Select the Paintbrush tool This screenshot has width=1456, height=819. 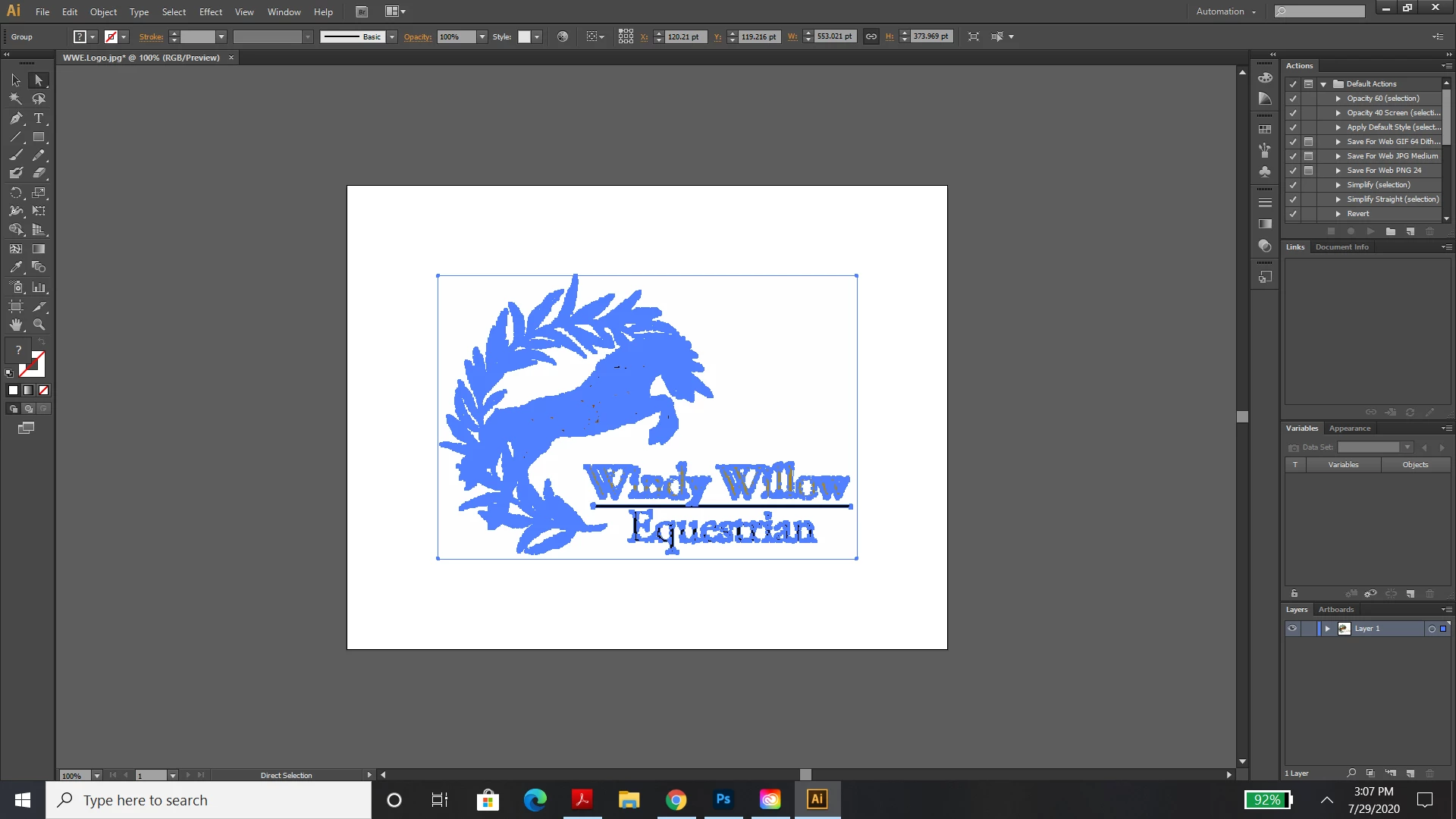tap(16, 155)
